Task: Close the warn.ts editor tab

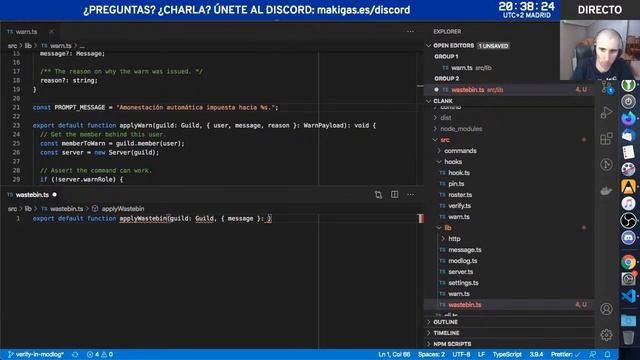Action: pyautogui.click(x=51, y=31)
